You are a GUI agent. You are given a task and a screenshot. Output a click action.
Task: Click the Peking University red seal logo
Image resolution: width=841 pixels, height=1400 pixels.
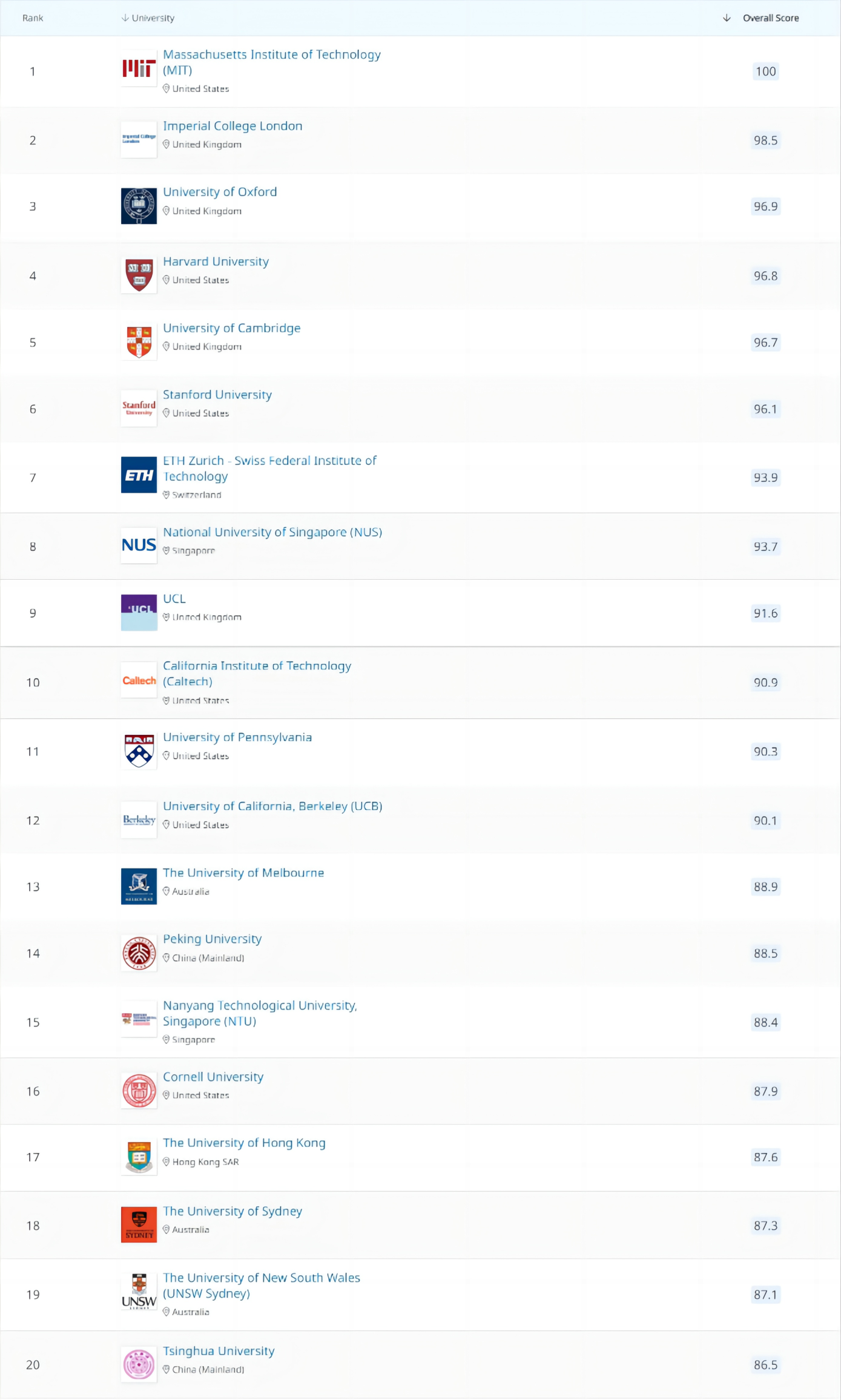(139, 953)
